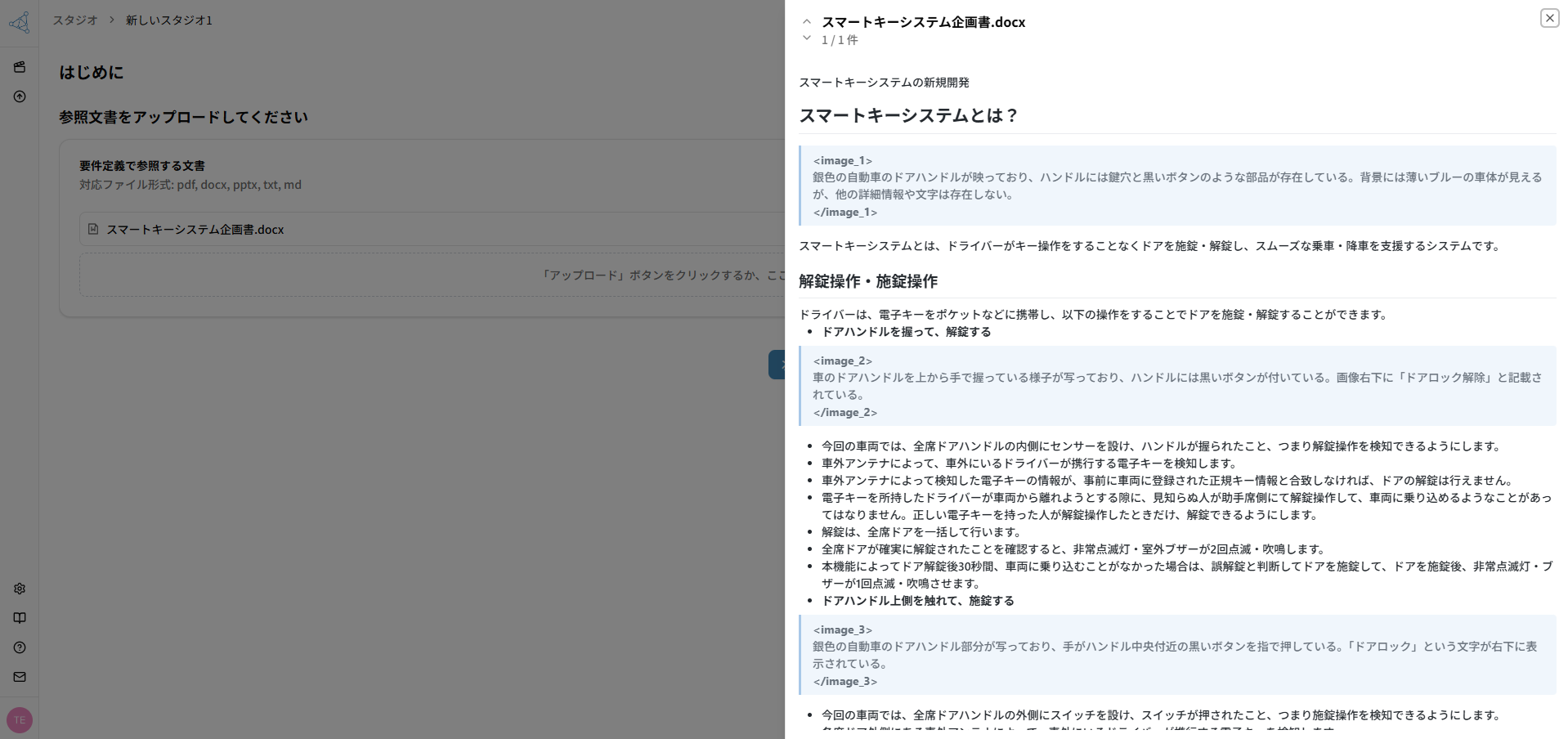The width and height of the screenshot is (1568, 739).
Task: Open settings via the gear icon
Action: click(19, 589)
